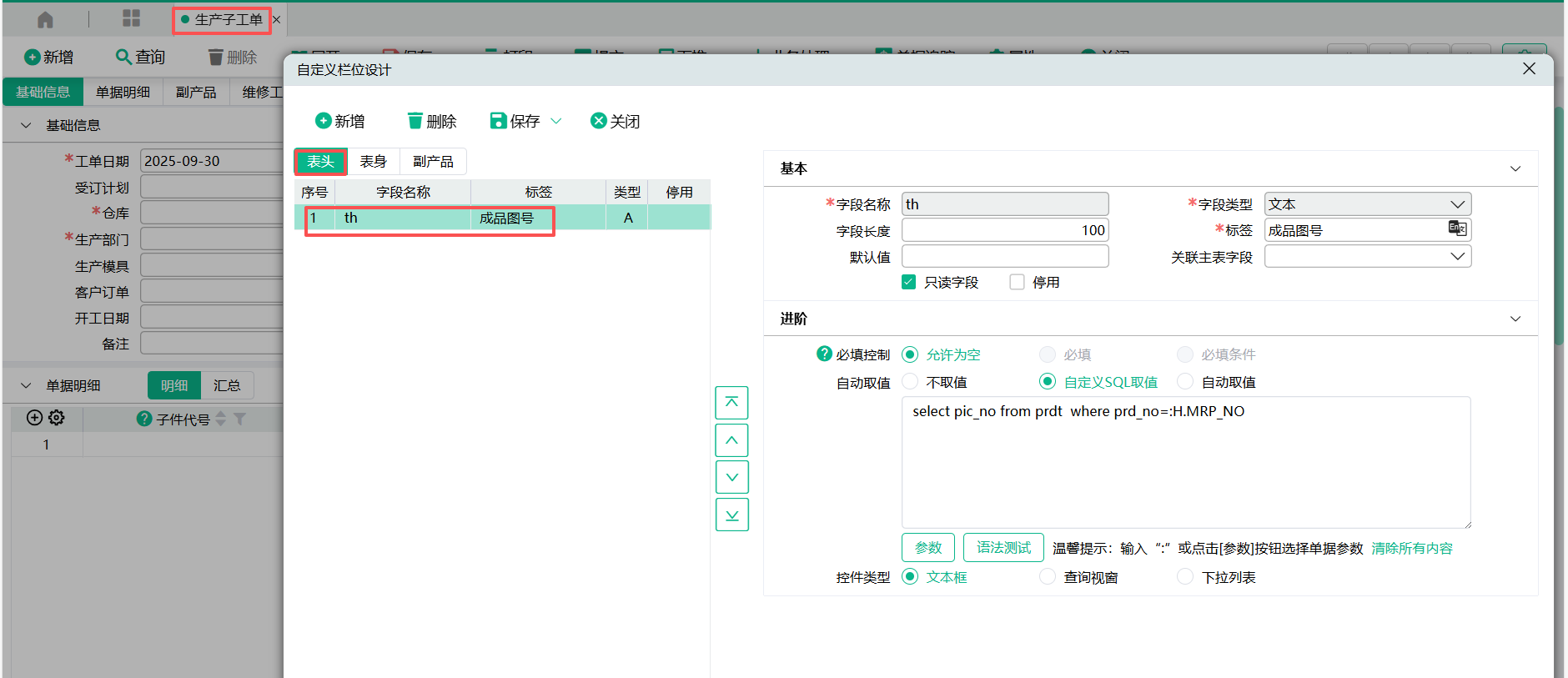Click the 新增 button in dialog toolbar

pos(340,122)
